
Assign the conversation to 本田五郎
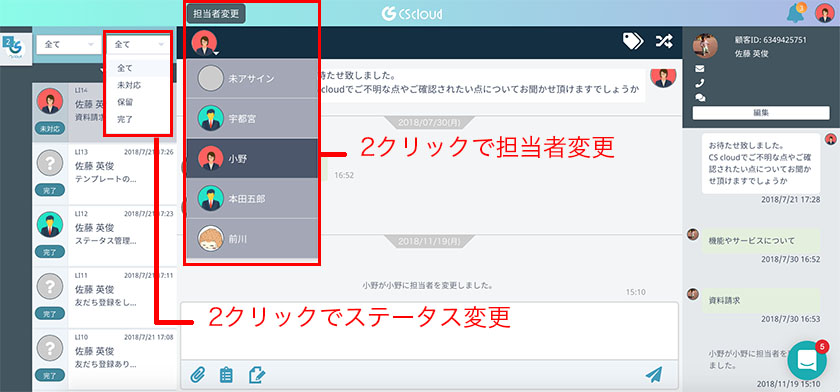coord(252,199)
